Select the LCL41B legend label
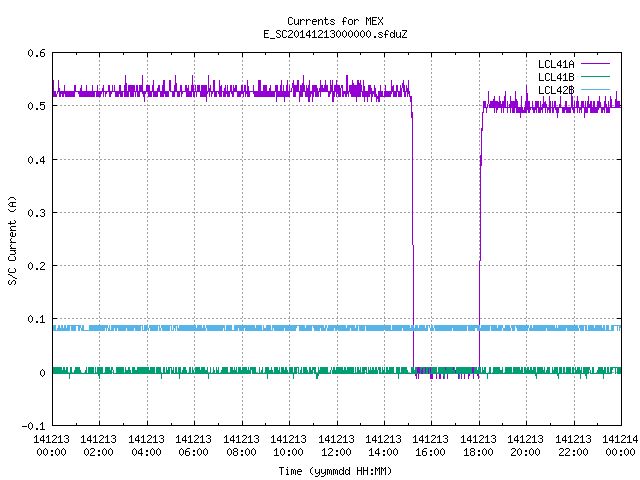Screen dimensions: 640x480 (556, 77)
